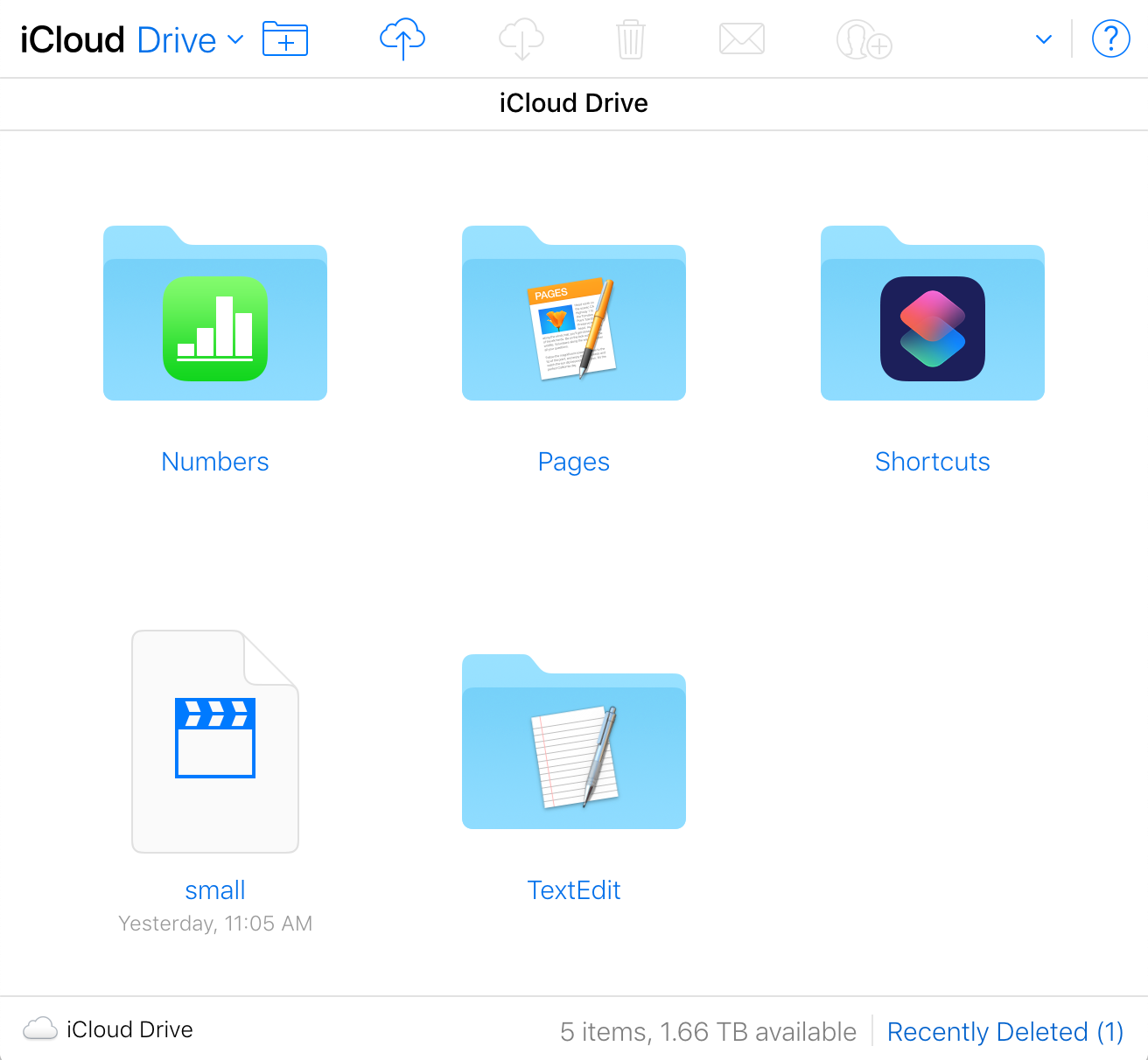The width and height of the screenshot is (1148, 1060).
Task: Click the Numbers folder name label
Action: click(215, 462)
